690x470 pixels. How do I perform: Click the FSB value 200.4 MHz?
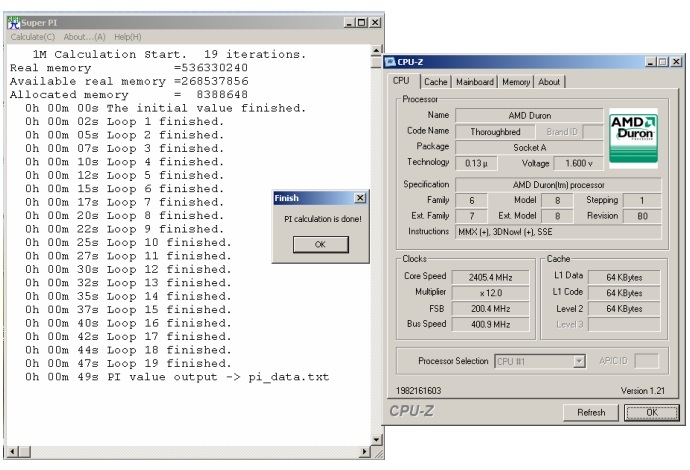[490, 309]
